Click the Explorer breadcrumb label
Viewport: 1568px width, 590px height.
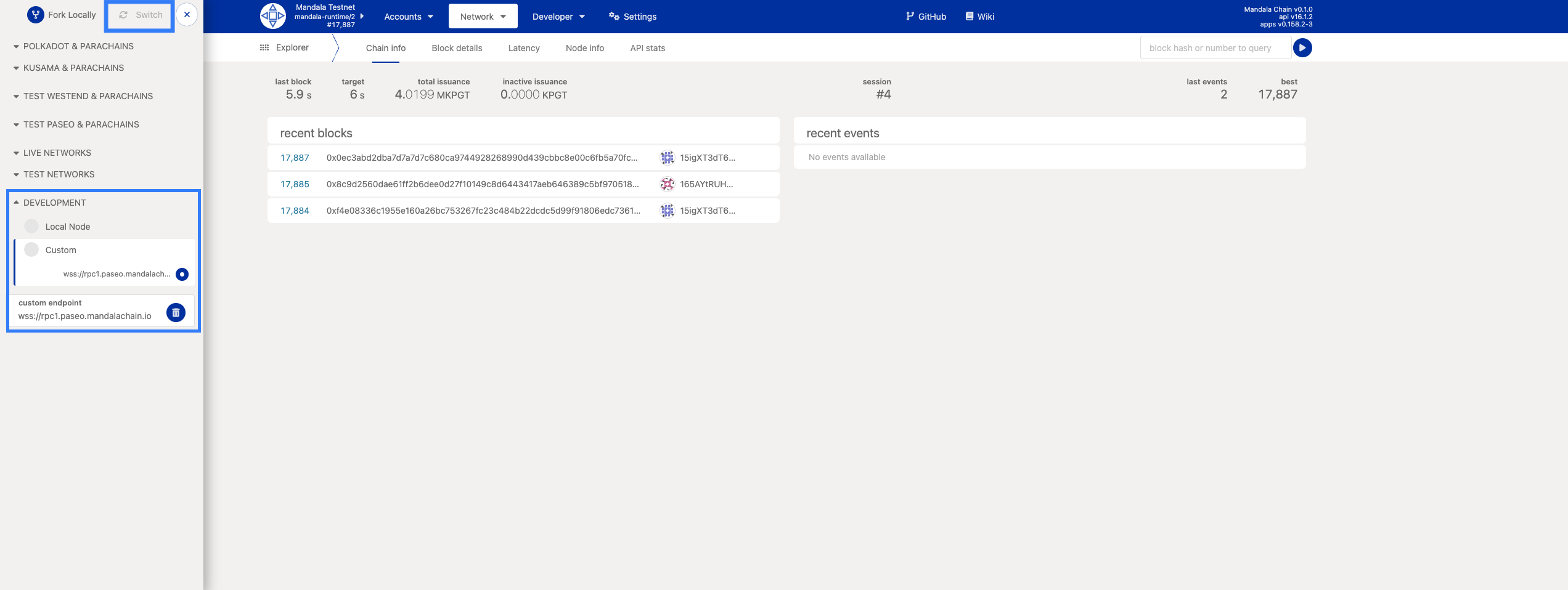[292, 47]
